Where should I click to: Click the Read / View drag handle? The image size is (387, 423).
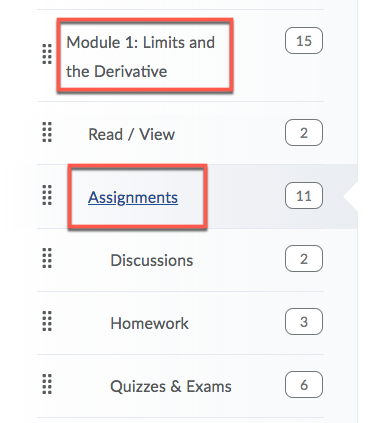(x=47, y=132)
